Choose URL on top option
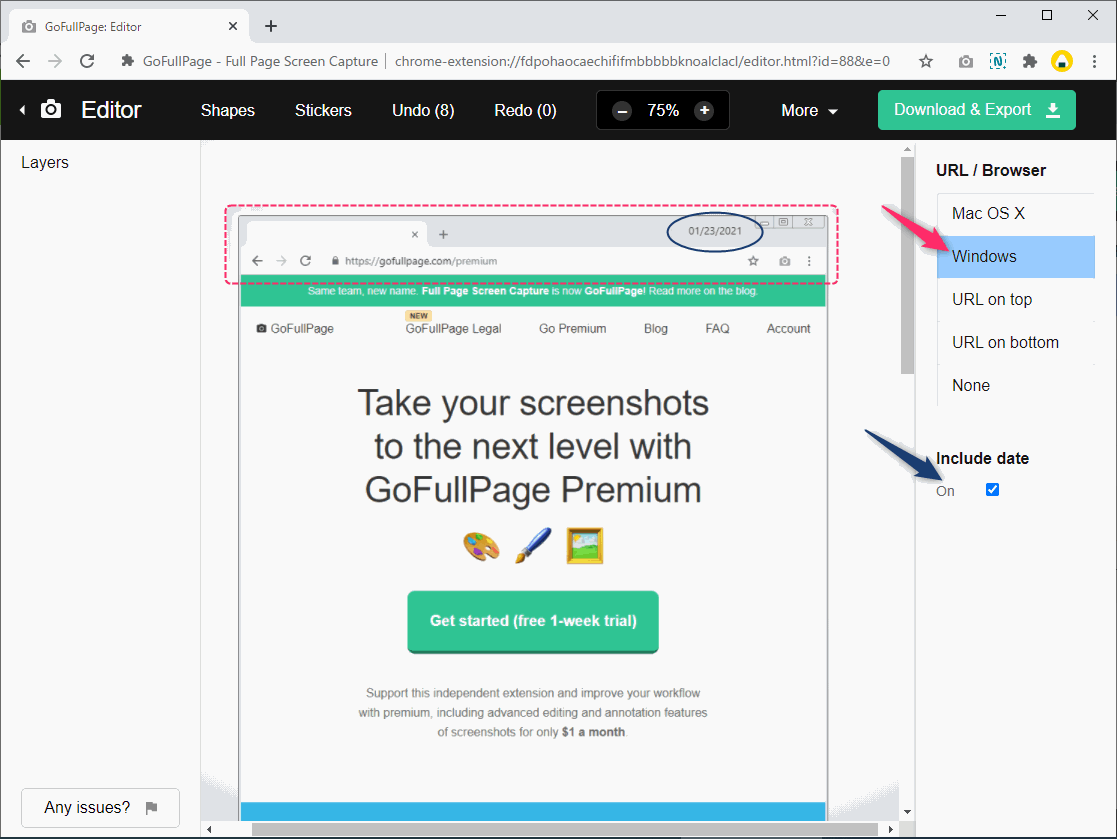The height and width of the screenshot is (839, 1117). tap(1016, 300)
